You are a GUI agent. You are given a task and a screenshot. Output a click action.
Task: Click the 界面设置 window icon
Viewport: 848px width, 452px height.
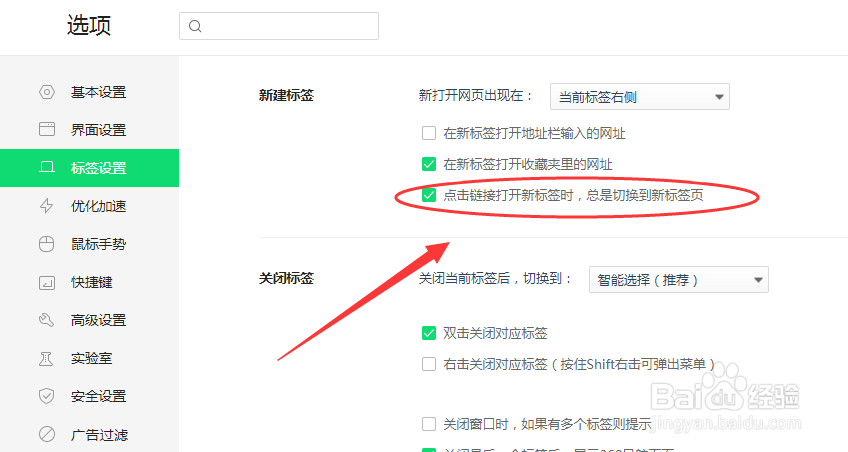[x=47, y=129]
